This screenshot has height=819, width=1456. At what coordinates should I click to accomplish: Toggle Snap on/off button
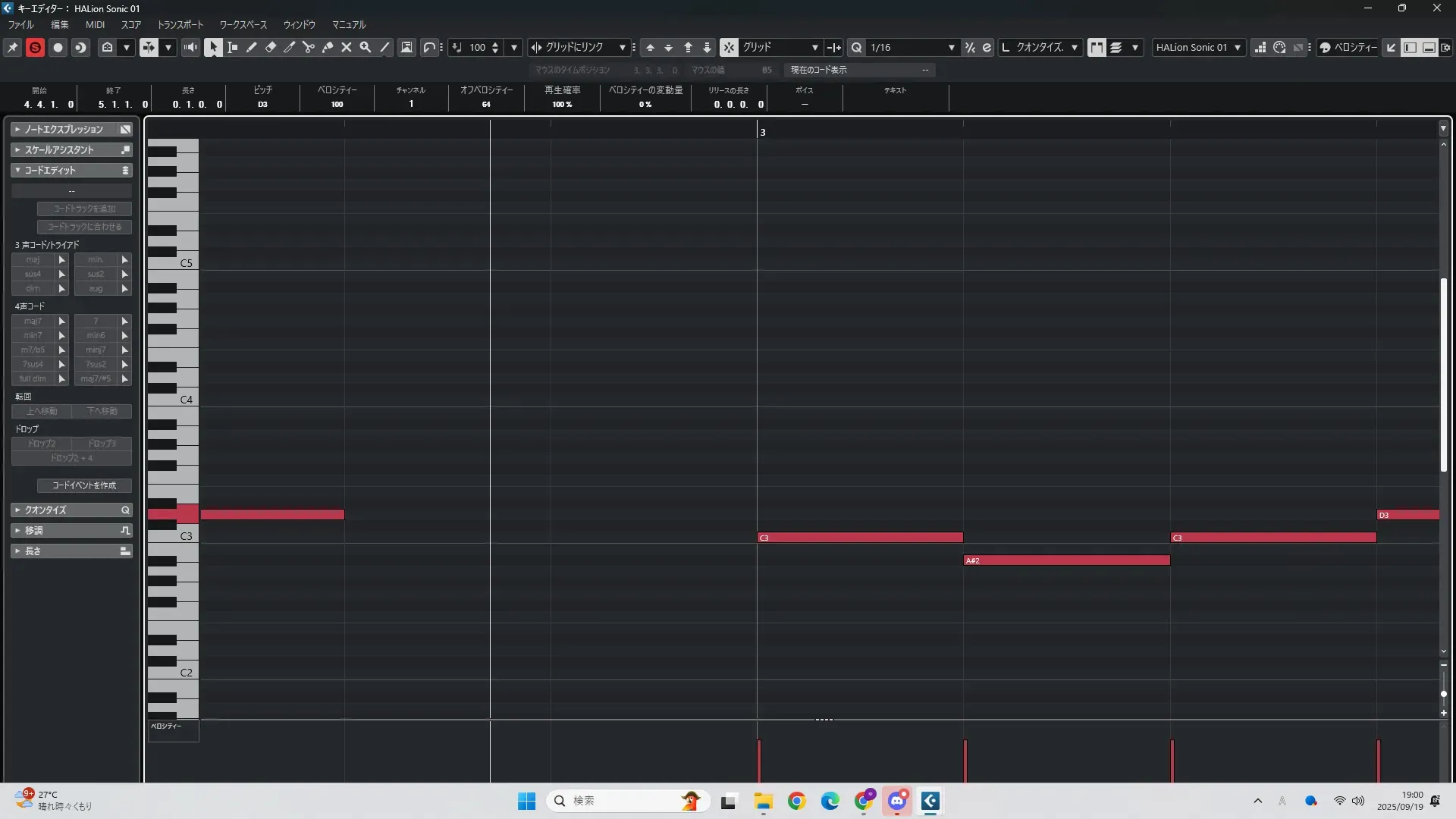coord(728,47)
